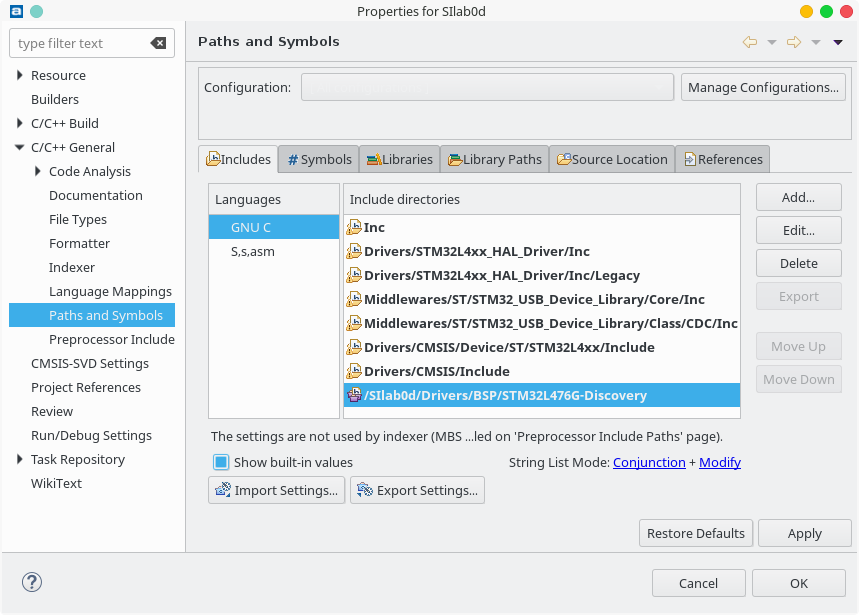Click the Inc include directory folder icon
The image size is (859, 615).
coord(354,228)
